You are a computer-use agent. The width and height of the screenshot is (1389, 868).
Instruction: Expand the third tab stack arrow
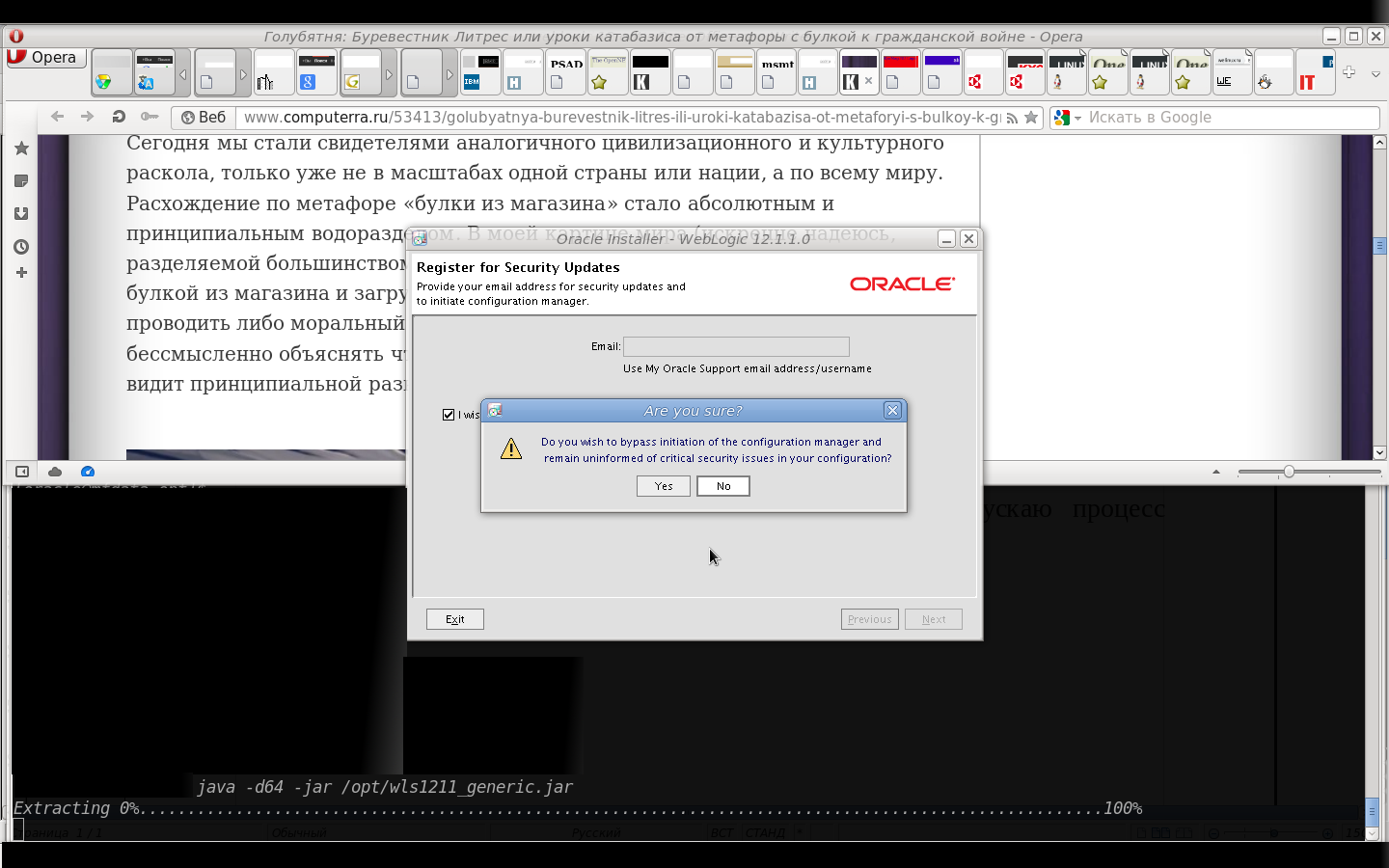[389, 74]
